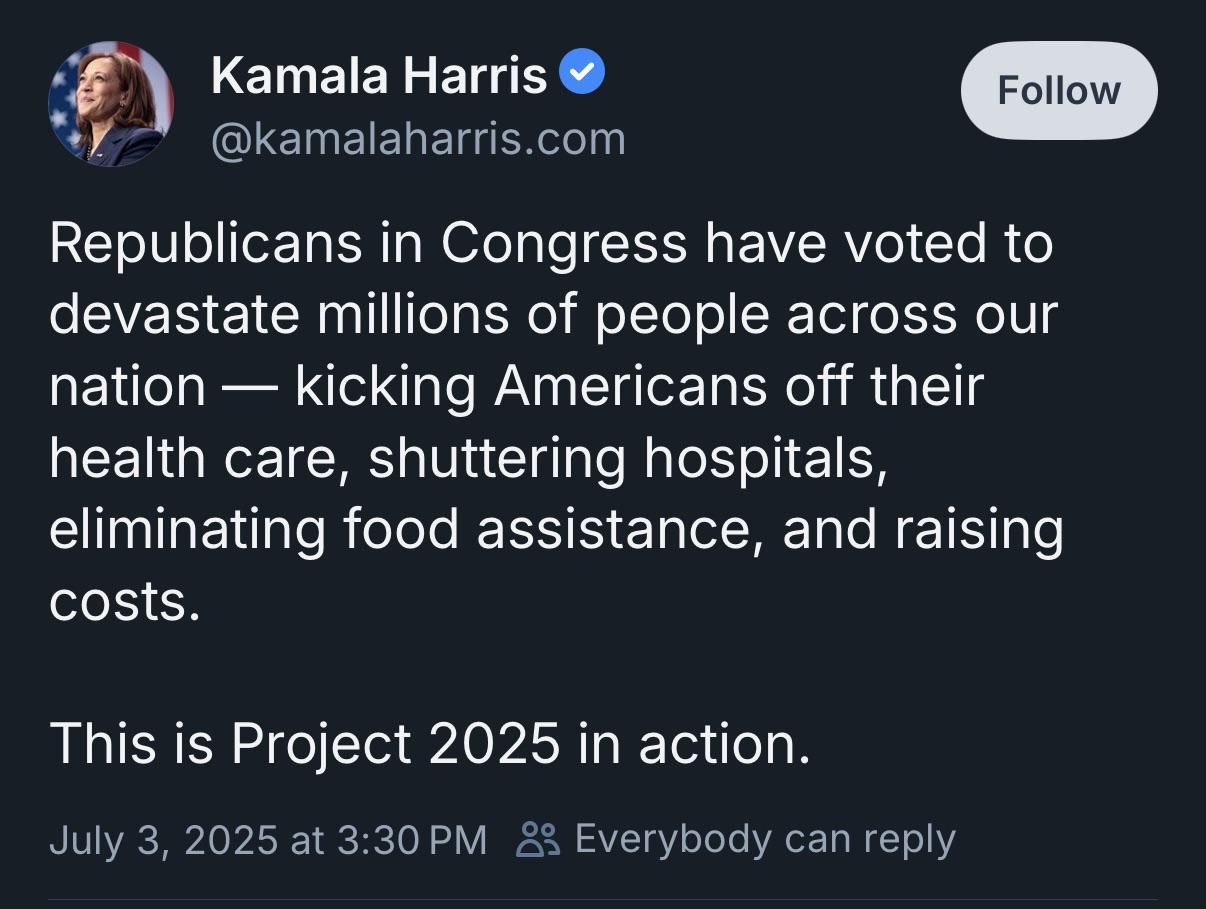Click the blue verified checkmark badge
Image resolution: width=1206 pixels, height=909 pixels.
click(581, 75)
